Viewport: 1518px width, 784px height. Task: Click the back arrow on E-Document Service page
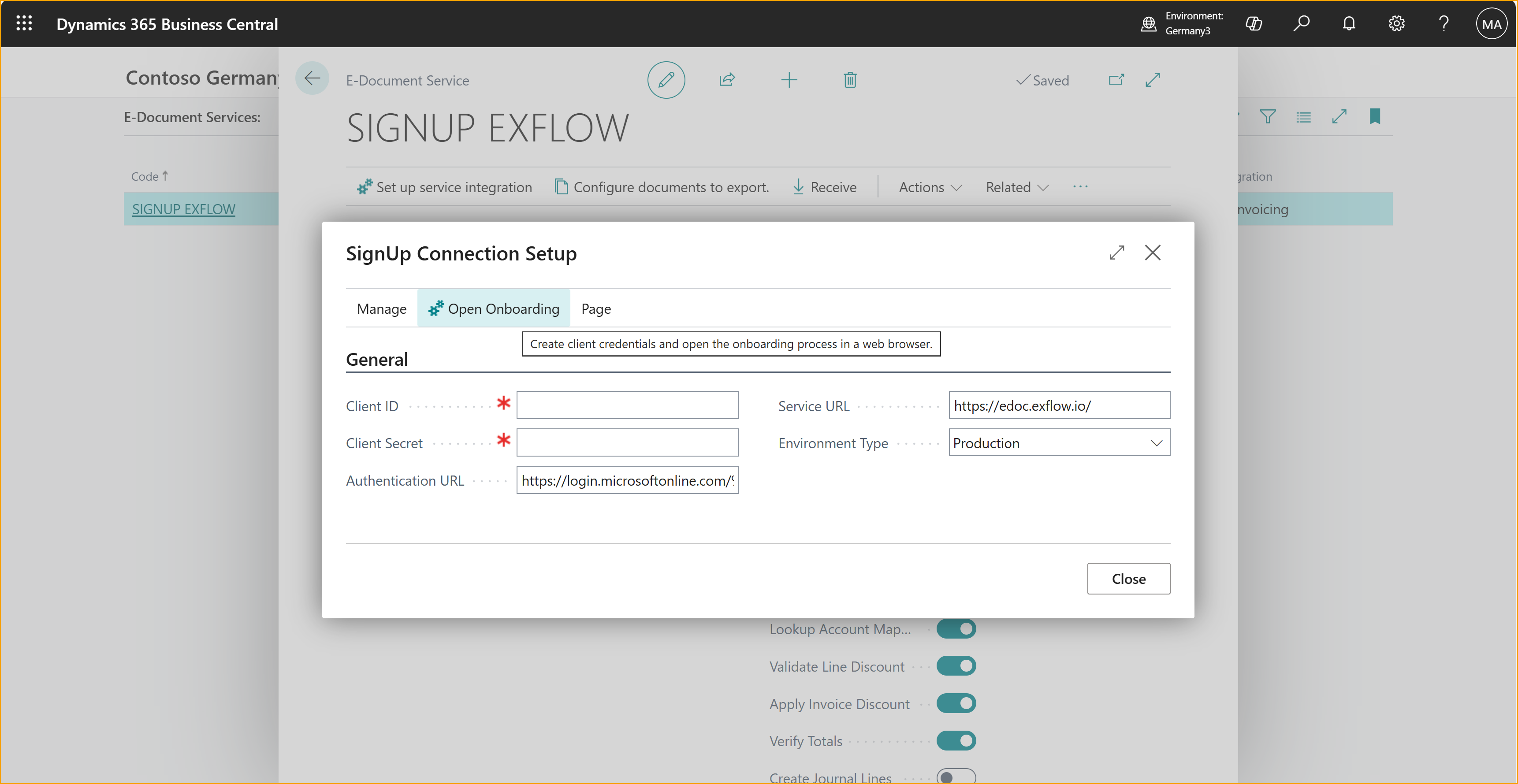tap(313, 78)
